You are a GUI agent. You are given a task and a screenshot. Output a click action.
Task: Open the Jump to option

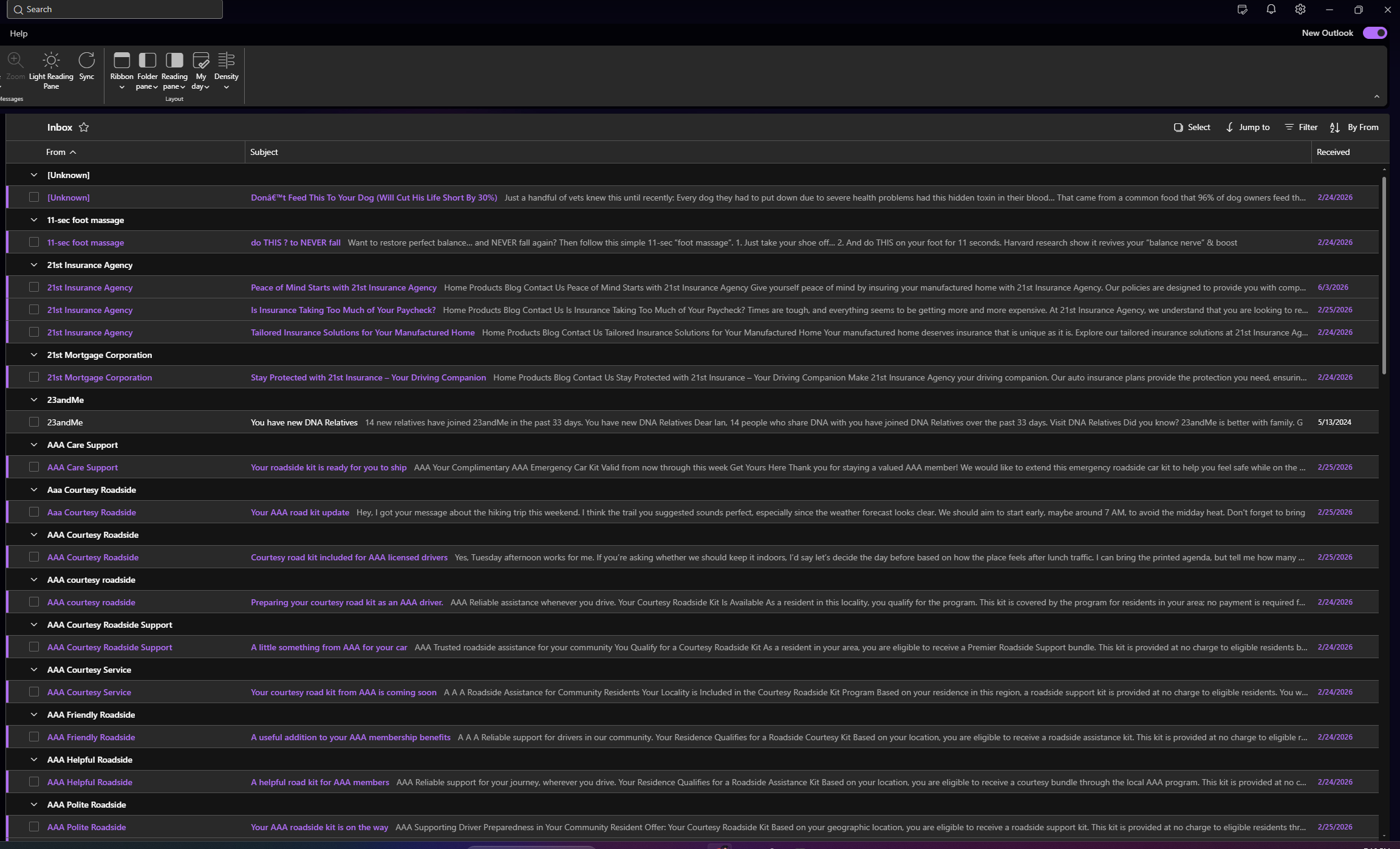1248,127
